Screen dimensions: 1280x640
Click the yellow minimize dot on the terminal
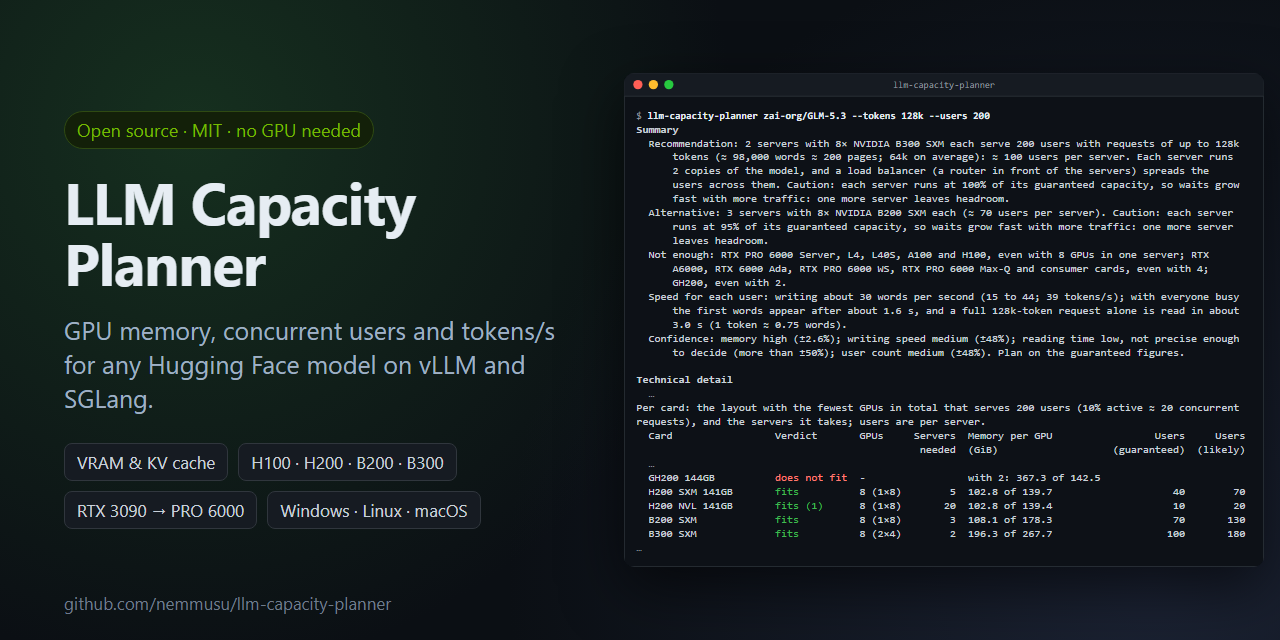[654, 85]
